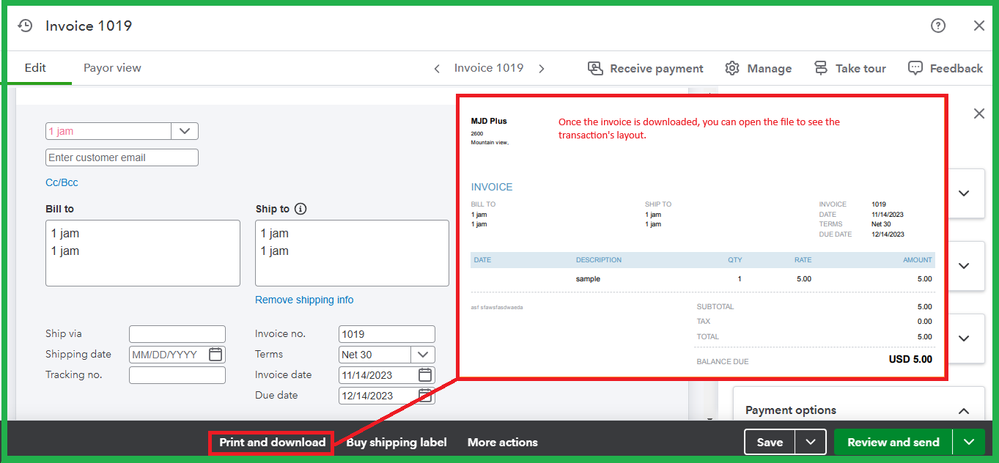Open the invoice history clock icon
The image size is (999, 463).
25,25
